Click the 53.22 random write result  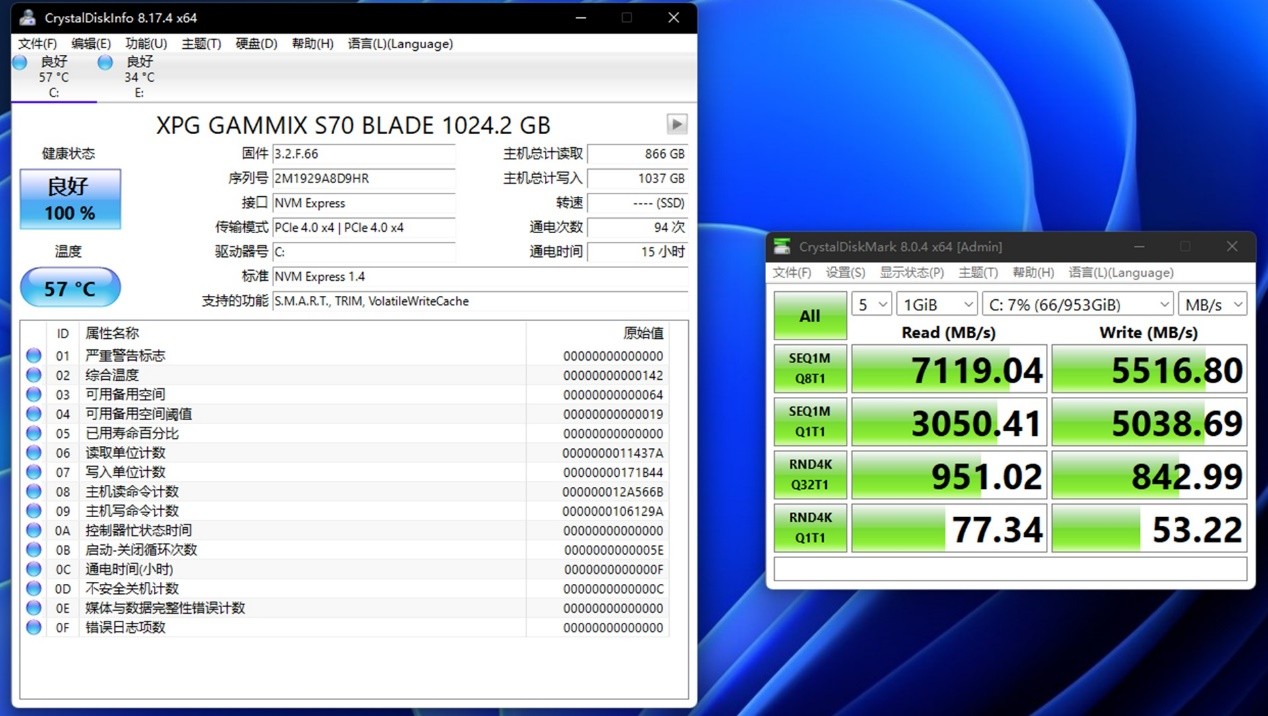coord(1149,528)
